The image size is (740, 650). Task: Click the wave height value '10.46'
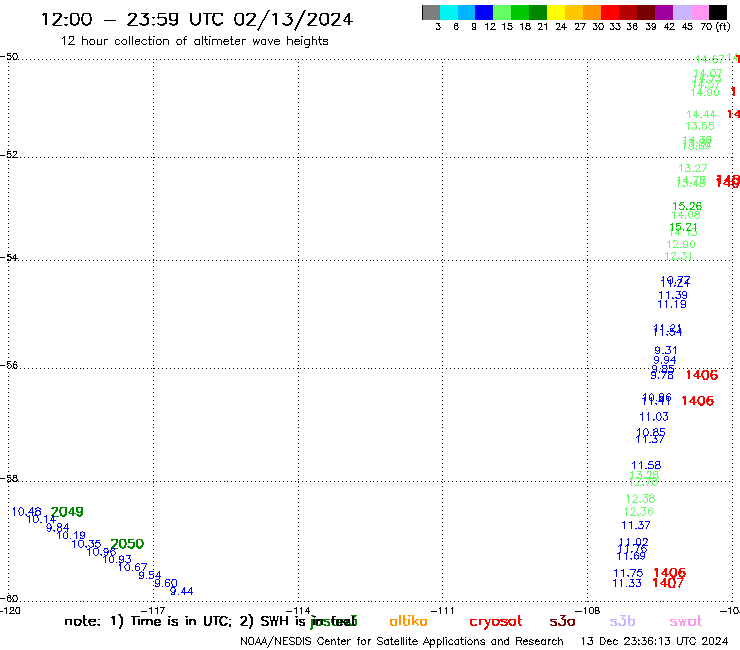tap(26, 512)
